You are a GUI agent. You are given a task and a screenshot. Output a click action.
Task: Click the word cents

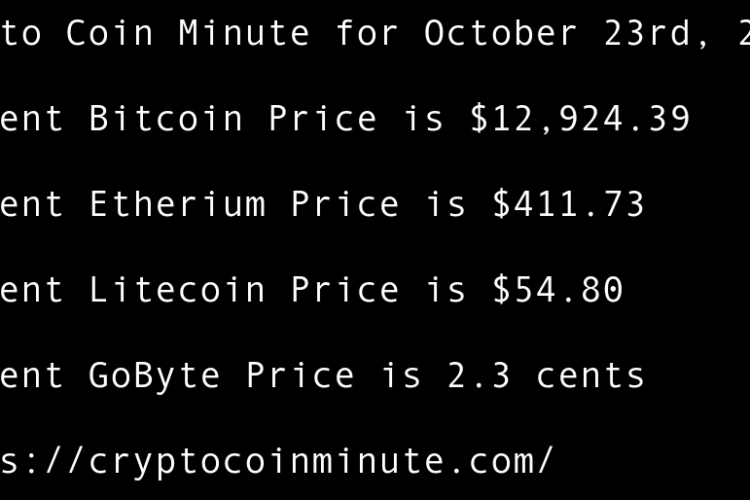point(591,376)
